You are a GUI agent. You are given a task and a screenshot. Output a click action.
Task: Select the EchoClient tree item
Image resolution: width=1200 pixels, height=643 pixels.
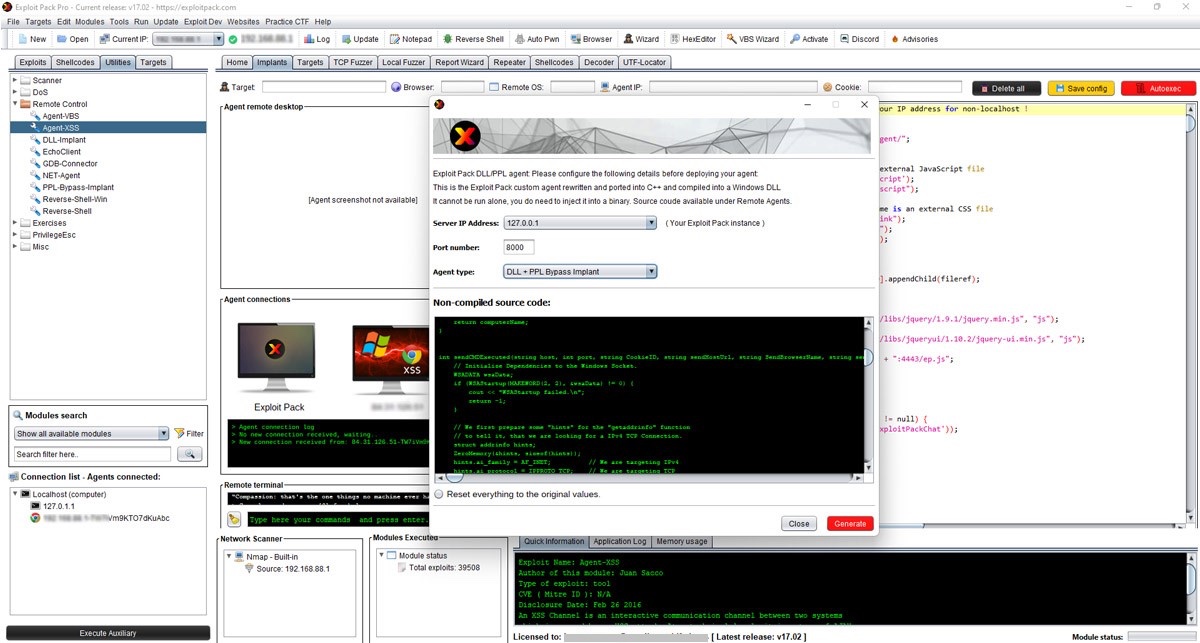62,152
